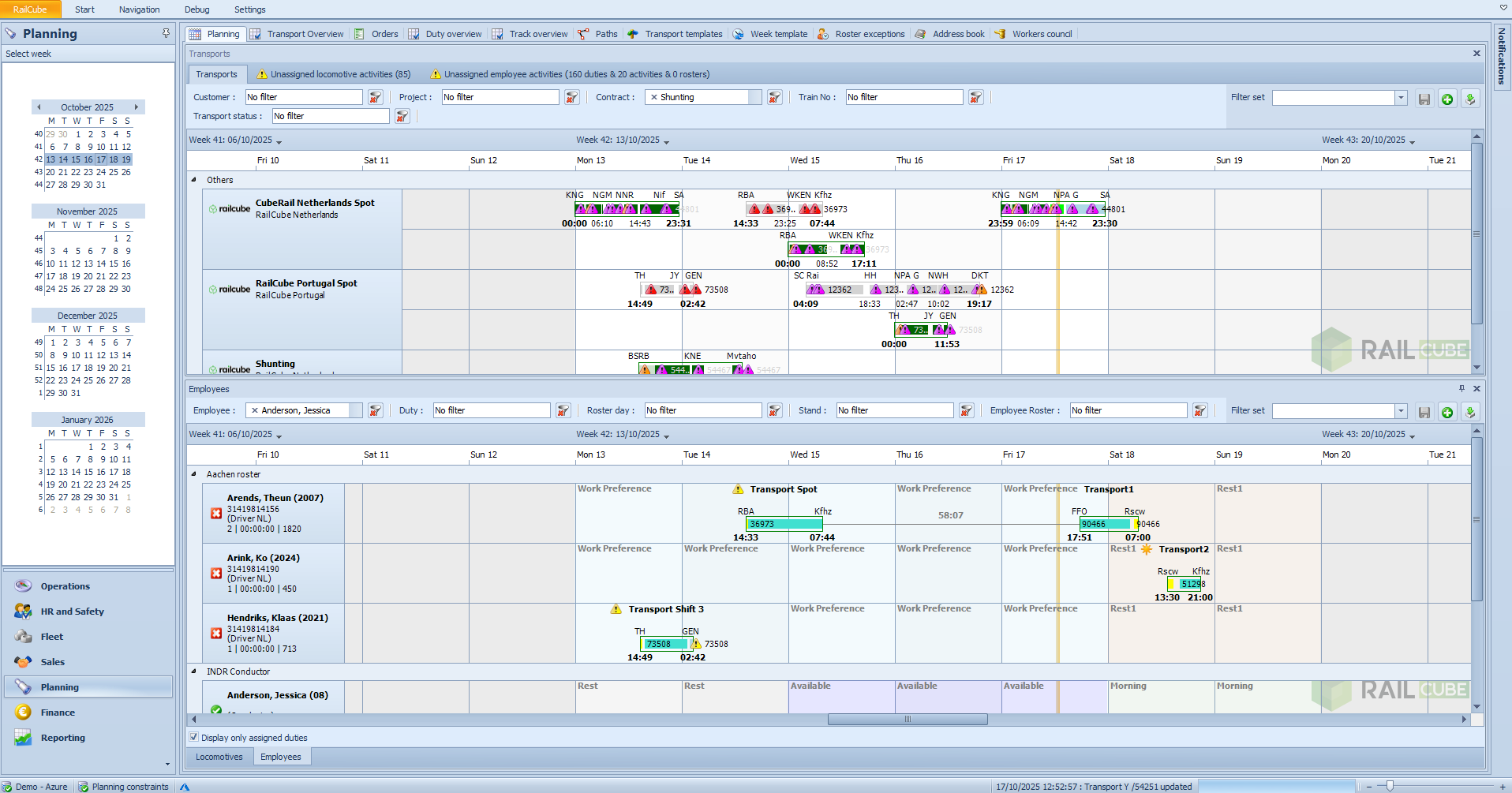The height and width of the screenshot is (793, 1512).
Task: Open the Transports Filter set dropdown
Action: click(x=1401, y=98)
